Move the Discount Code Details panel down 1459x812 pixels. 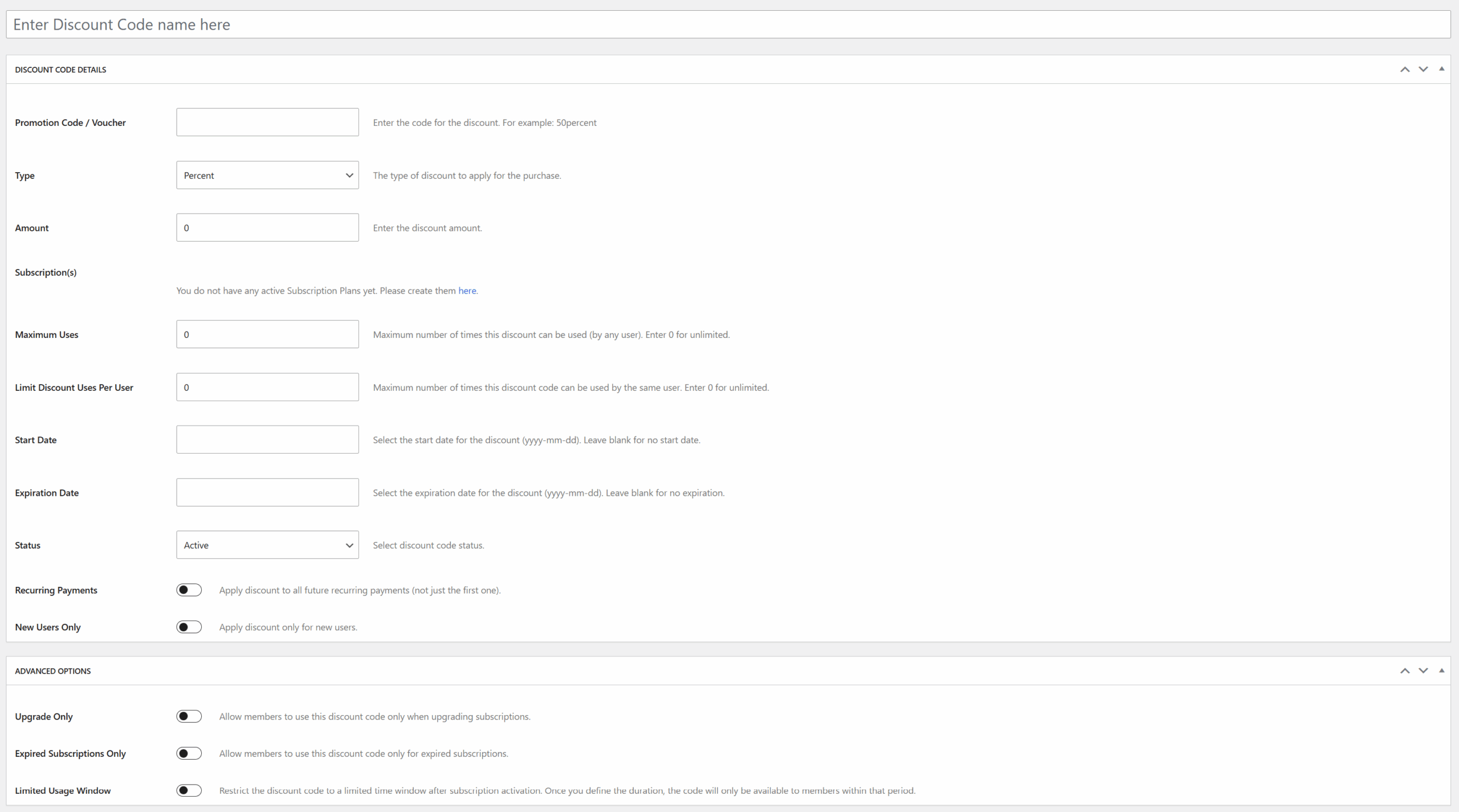(x=1423, y=69)
